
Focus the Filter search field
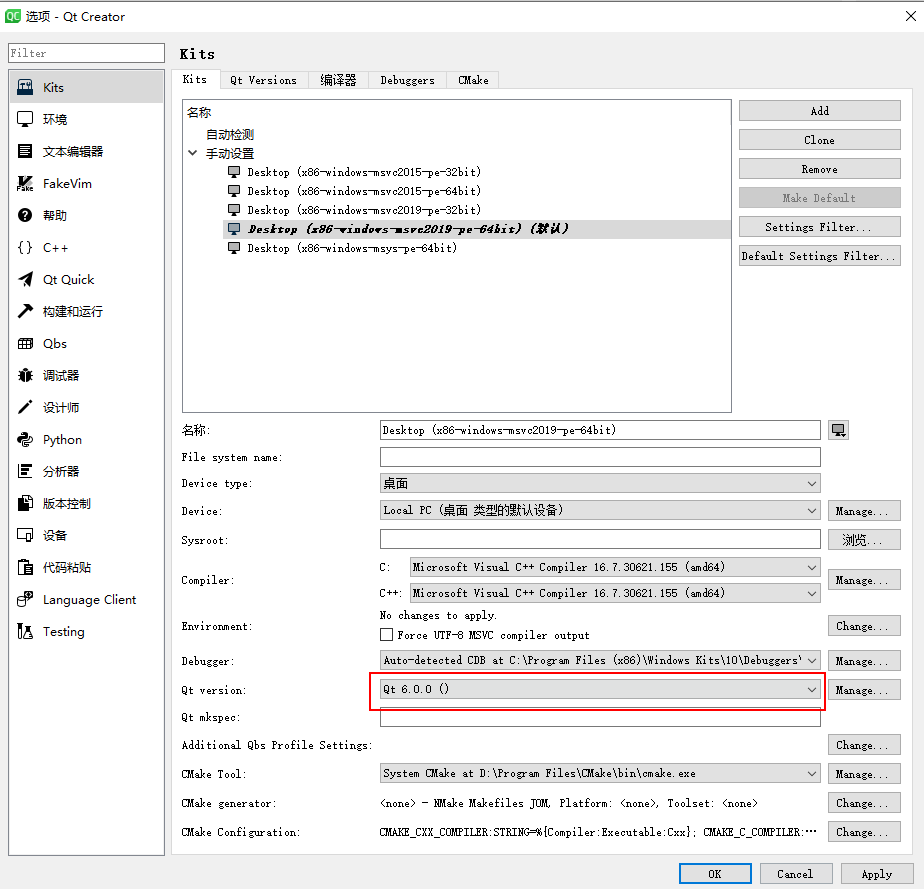[87, 53]
